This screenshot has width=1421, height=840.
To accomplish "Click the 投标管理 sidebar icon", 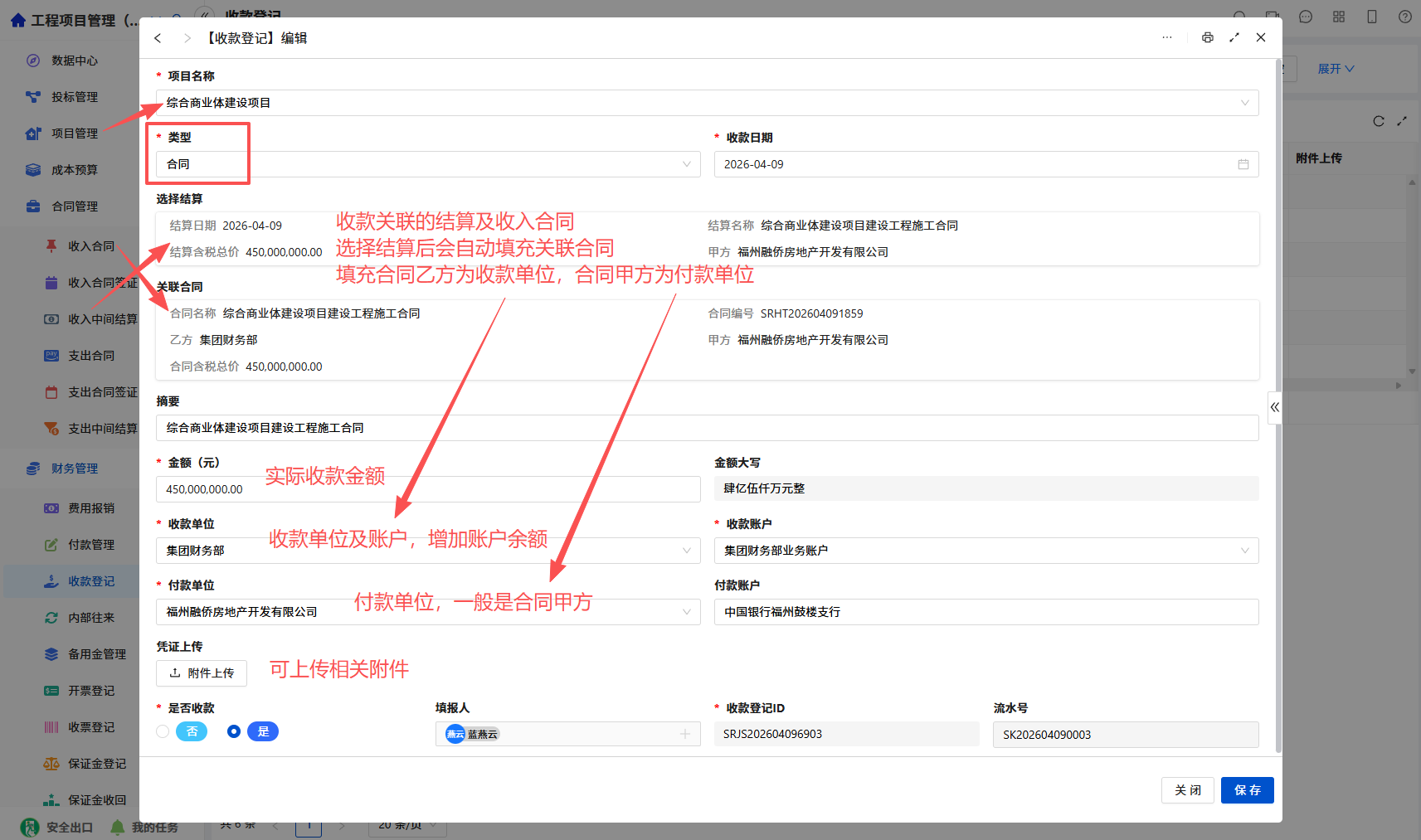I will point(33,97).
